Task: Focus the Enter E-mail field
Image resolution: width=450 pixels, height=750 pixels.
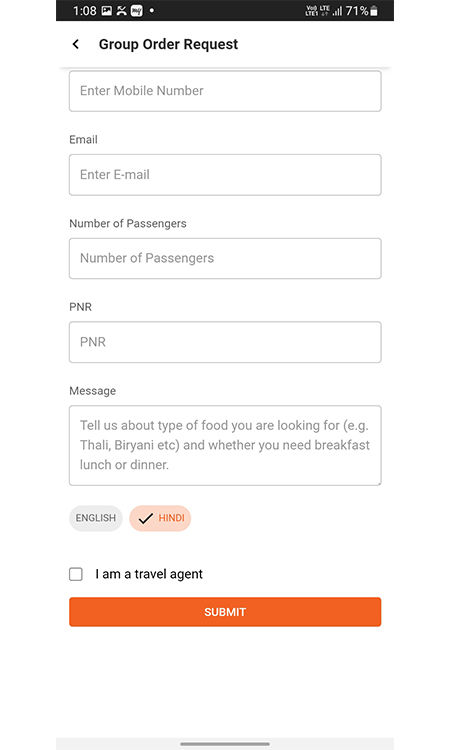Action: [225, 175]
